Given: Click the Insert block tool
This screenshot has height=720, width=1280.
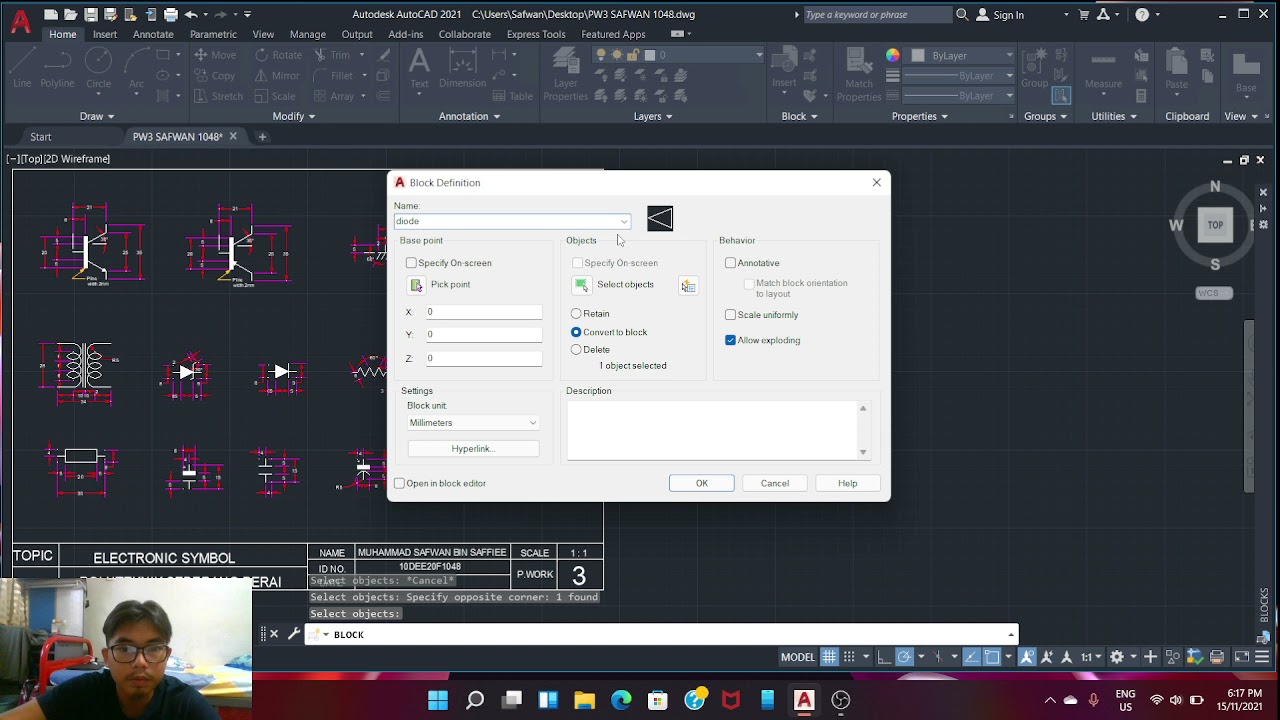Looking at the screenshot, I should 784,68.
